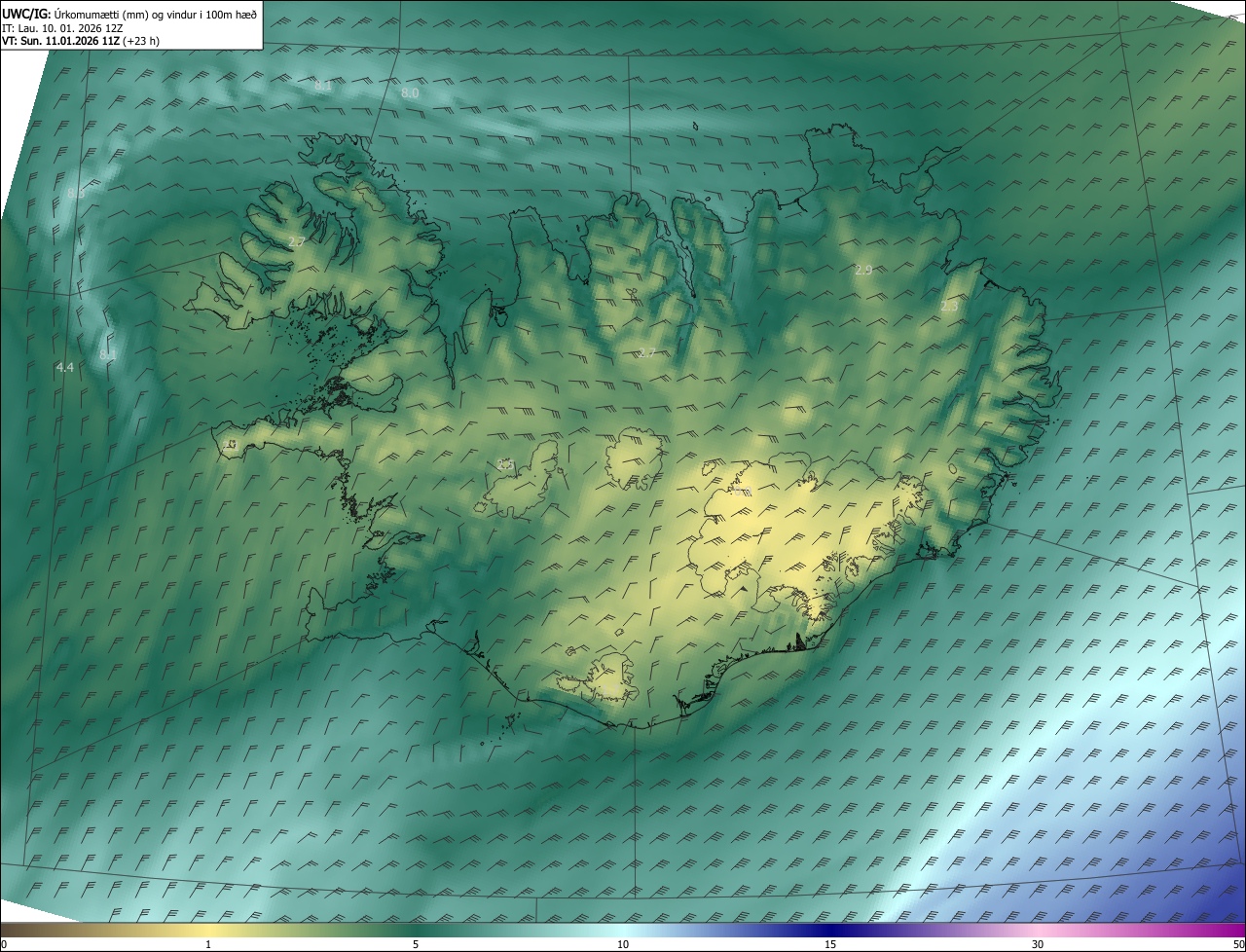This screenshot has width=1246, height=952.
Task: Click the 1 tick on the color scale
Action: 208,944
